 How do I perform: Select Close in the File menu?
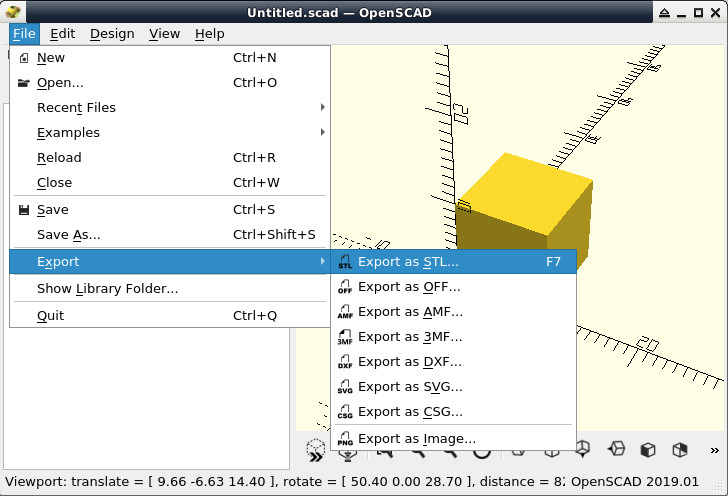coord(169,183)
